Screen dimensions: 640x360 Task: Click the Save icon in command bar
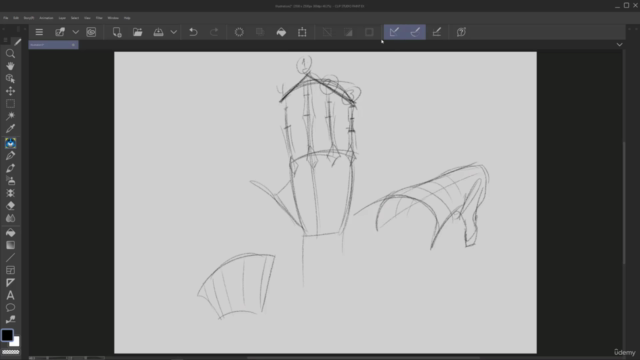(x=158, y=32)
